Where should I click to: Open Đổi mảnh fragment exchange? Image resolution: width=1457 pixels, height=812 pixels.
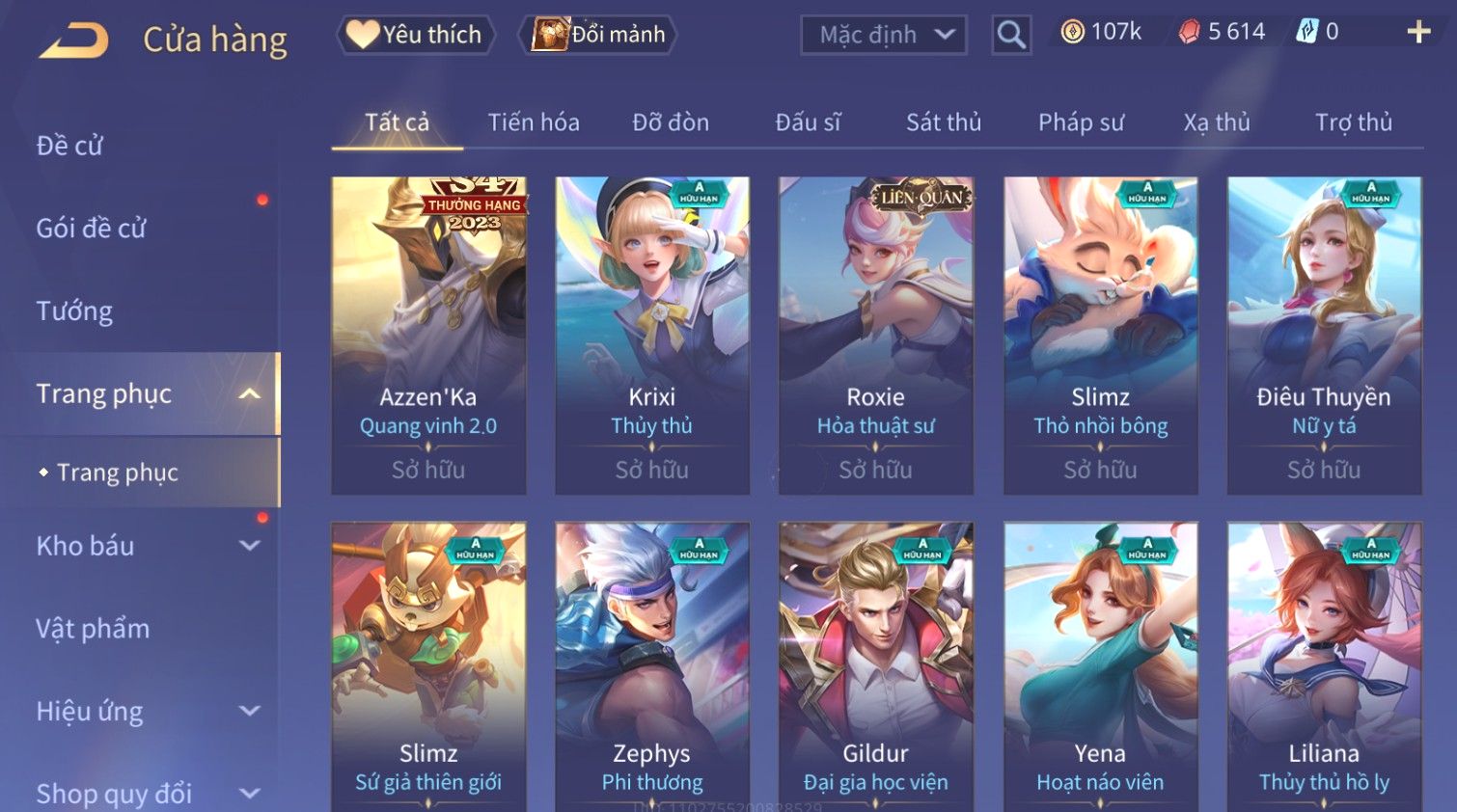point(597,35)
